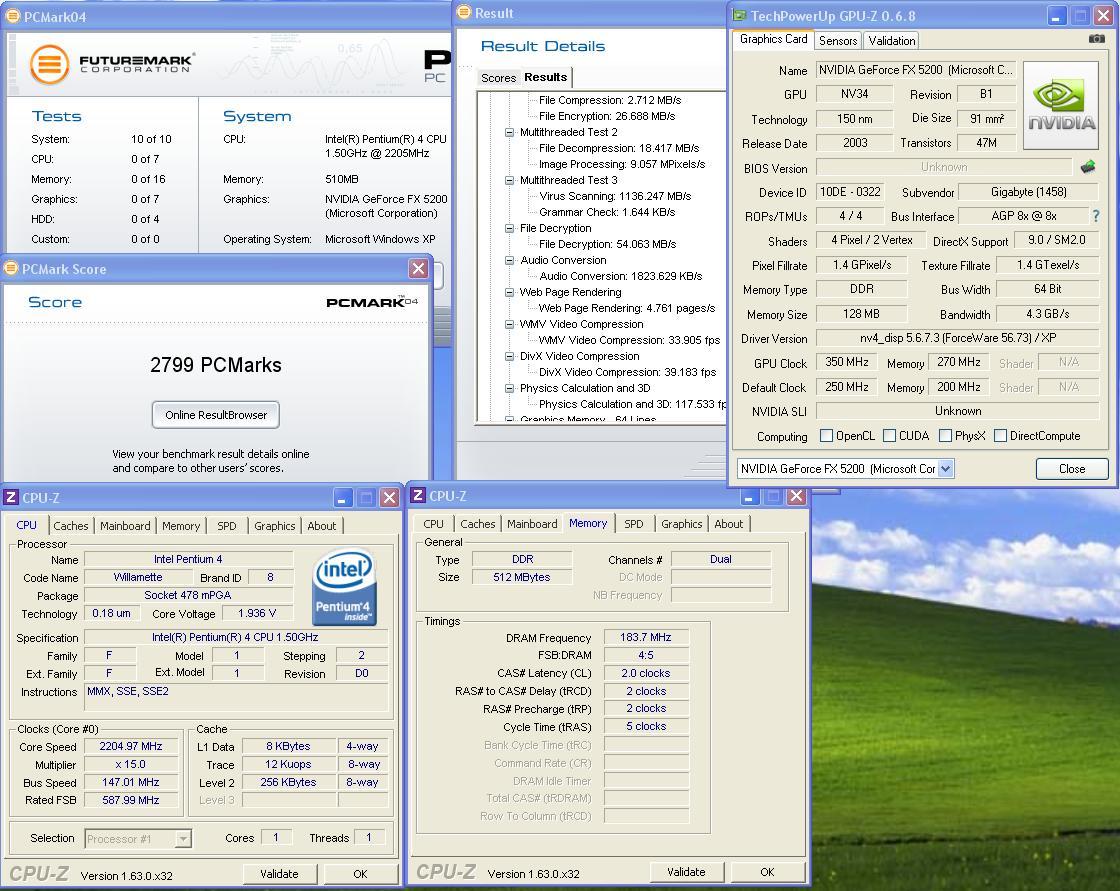Collapse the File Decryption tree node

509,228
